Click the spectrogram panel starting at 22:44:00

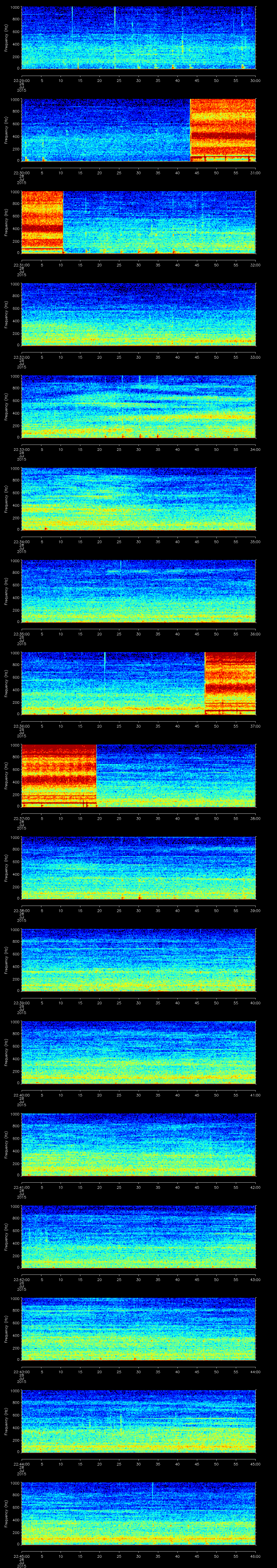(x=138, y=1421)
